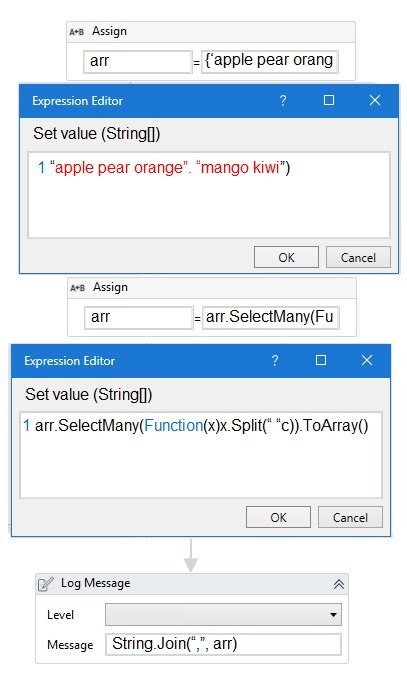
Task: Maximize the lower Expression Editor window
Action: 321,360
